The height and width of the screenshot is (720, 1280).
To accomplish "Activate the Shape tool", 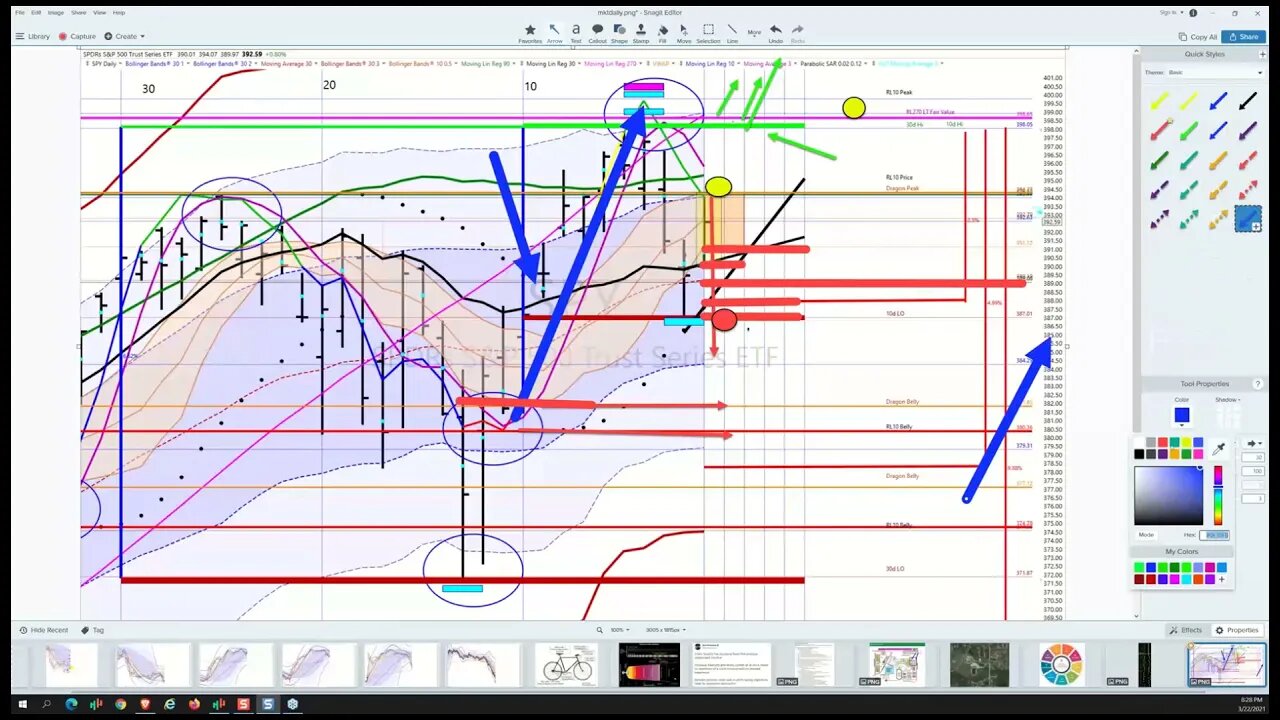I will point(619,34).
